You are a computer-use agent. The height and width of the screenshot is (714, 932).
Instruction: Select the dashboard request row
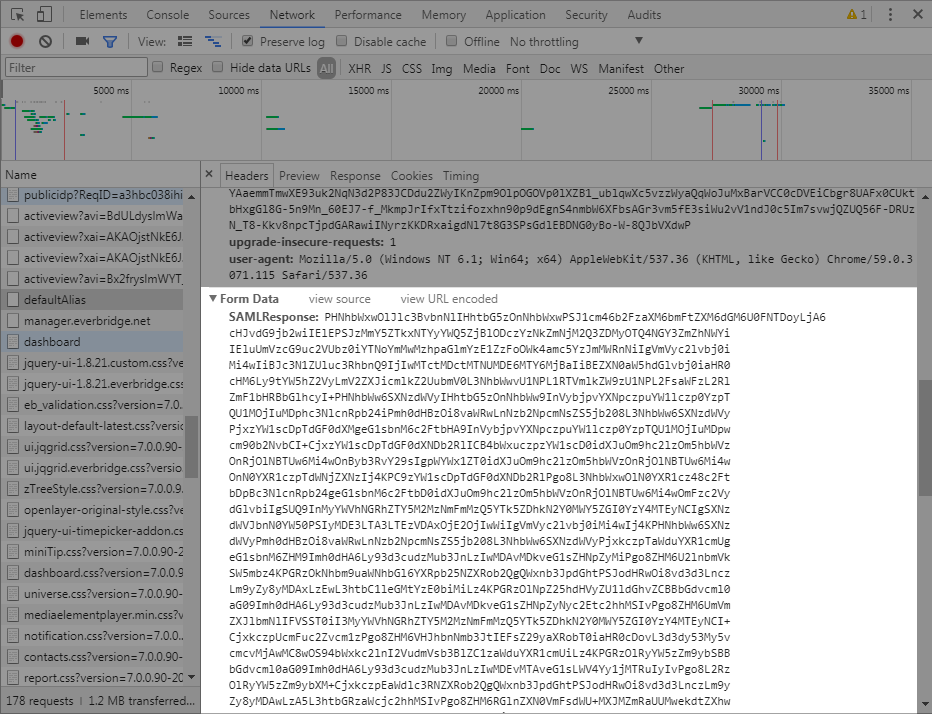click(92, 342)
